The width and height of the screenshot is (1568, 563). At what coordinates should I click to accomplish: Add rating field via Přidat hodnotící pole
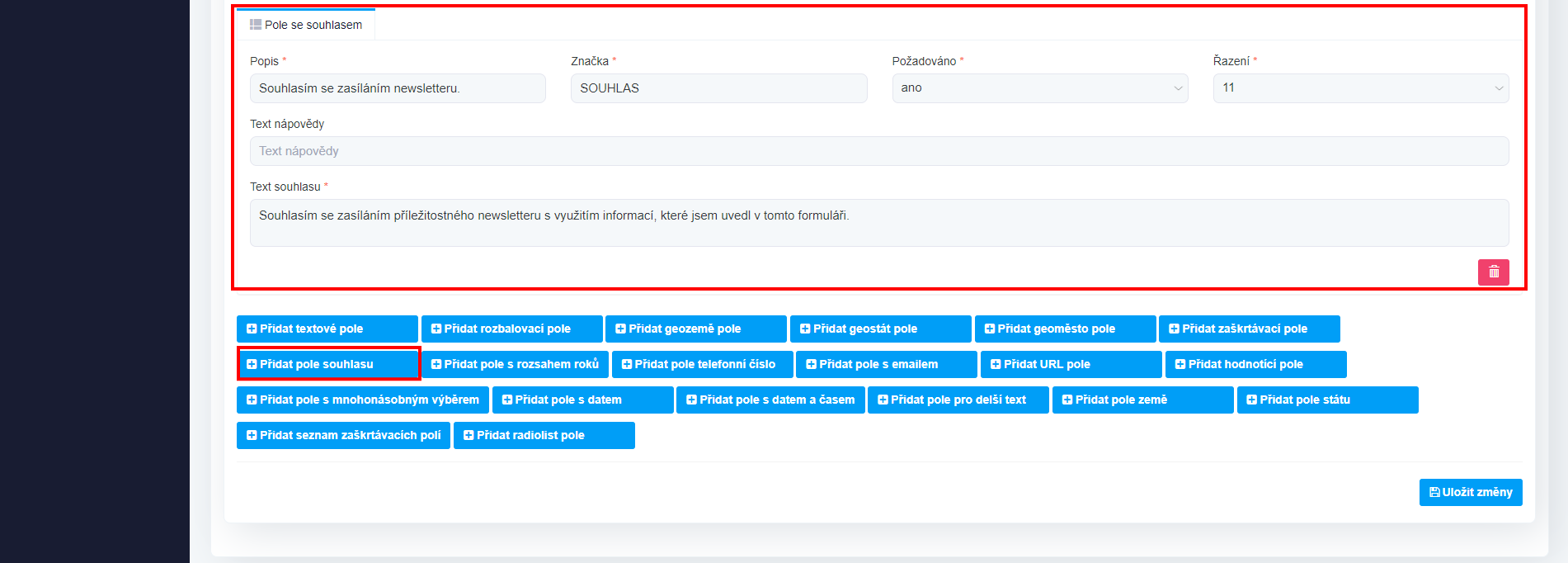(x=1255, y=364)
